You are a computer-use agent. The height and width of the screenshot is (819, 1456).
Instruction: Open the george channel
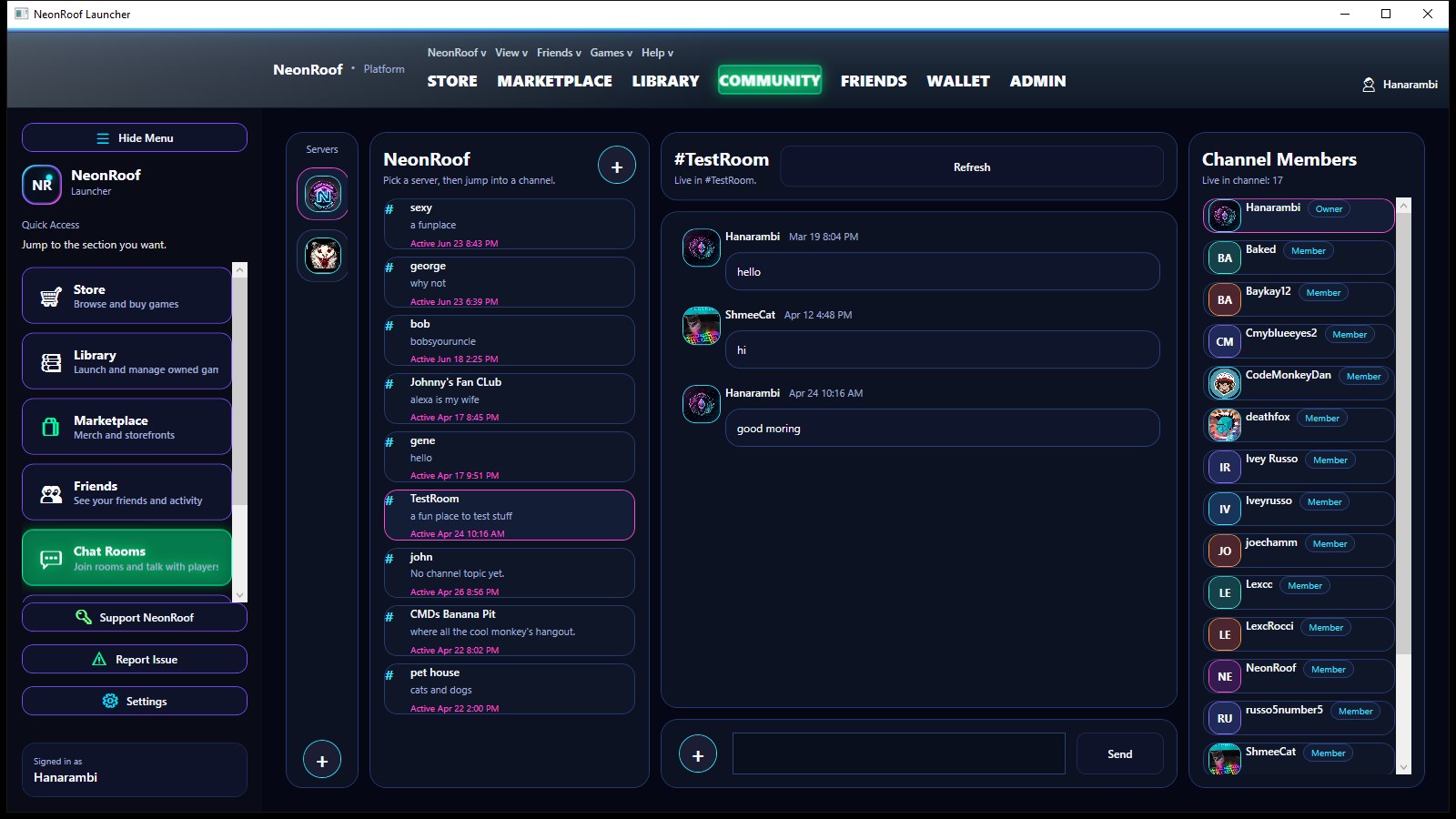(510, 283)
